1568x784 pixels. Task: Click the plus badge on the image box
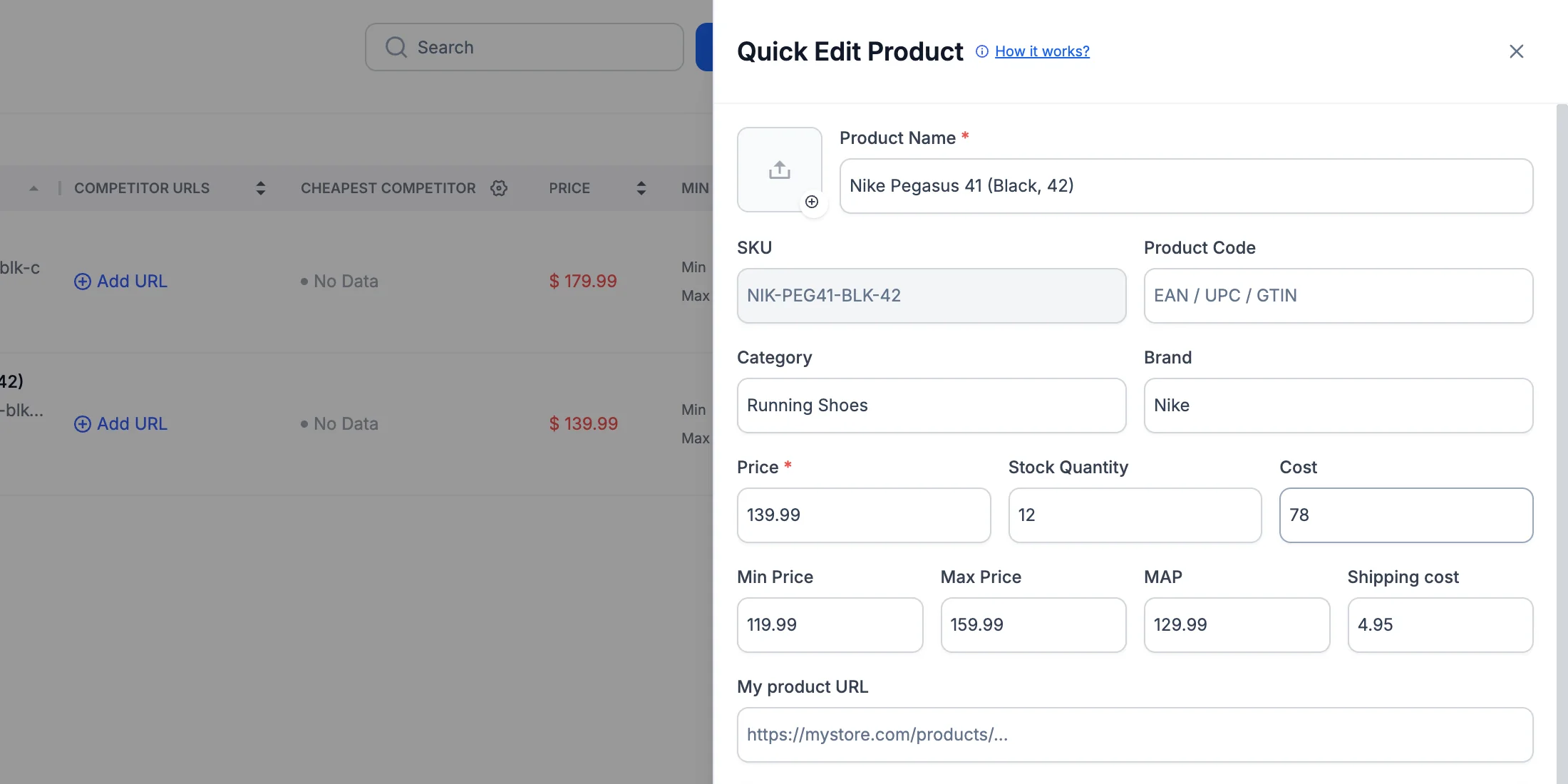(x=812, y=202)
